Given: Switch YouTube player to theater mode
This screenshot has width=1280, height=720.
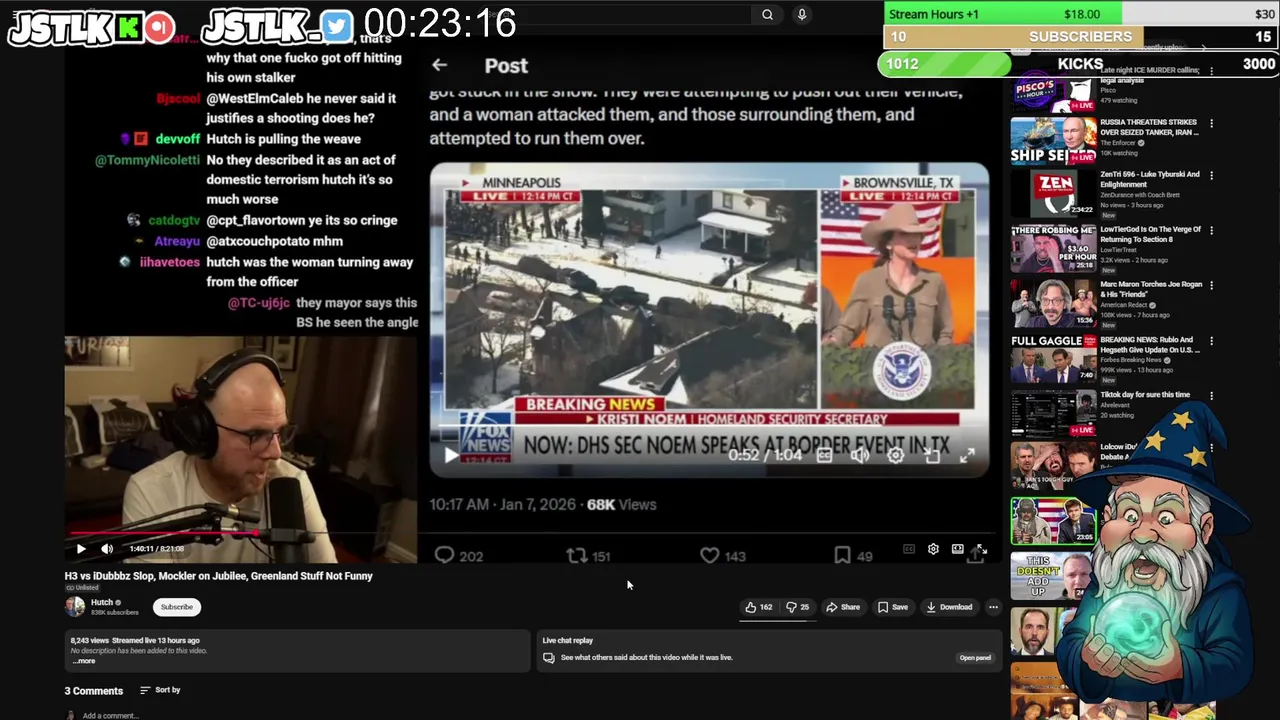Looking at the screenshot, I should [957, 549].
